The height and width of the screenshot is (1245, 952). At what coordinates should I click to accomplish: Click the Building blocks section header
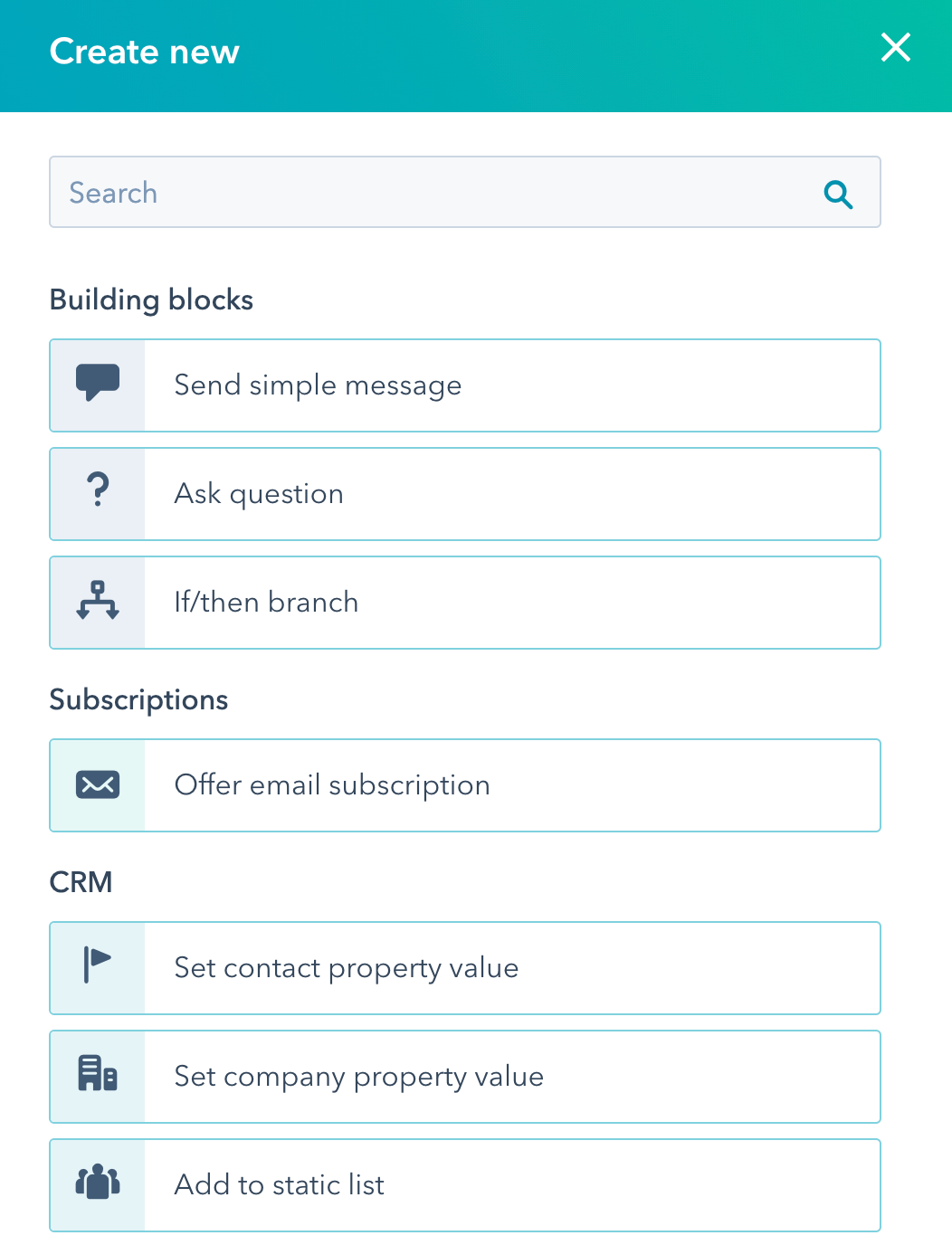coord(151,299)
